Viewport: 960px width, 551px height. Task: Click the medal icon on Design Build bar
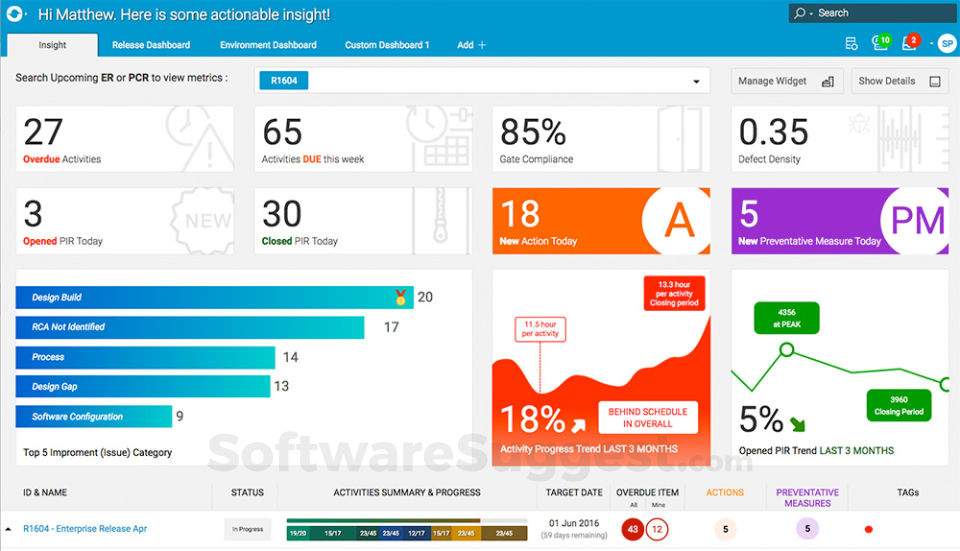[401, 297]
